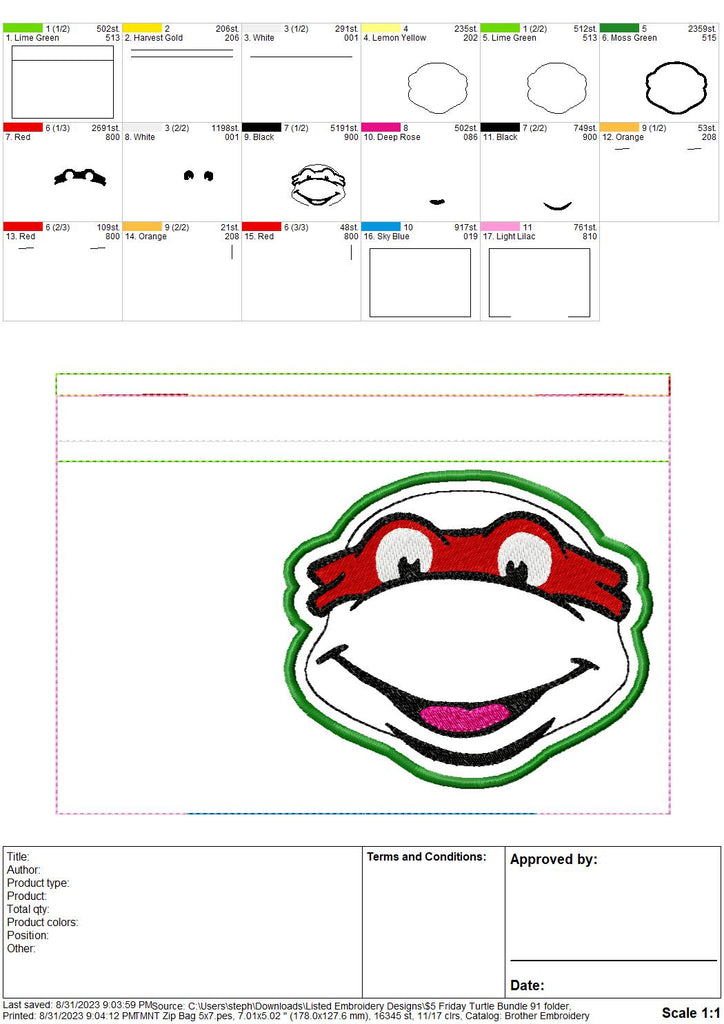724x1024 pixels.
Task: Pick the Light Lilac color swatch
Action: click(500, 227)
